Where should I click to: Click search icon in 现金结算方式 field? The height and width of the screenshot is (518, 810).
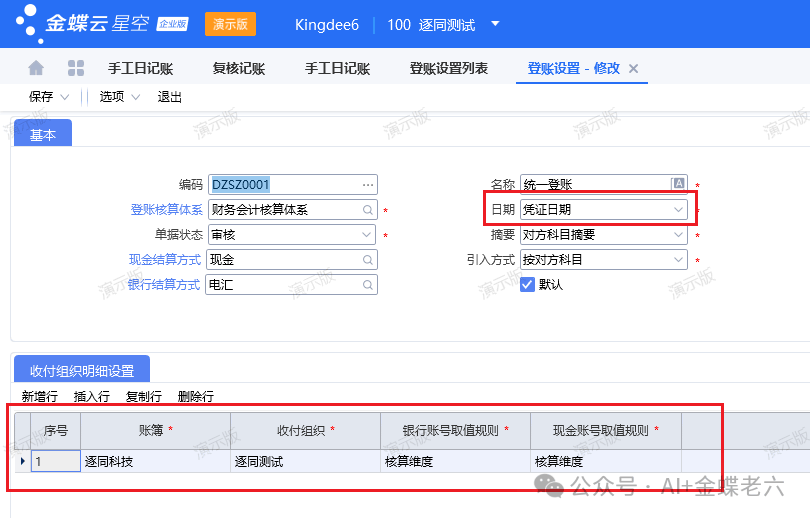368,260
